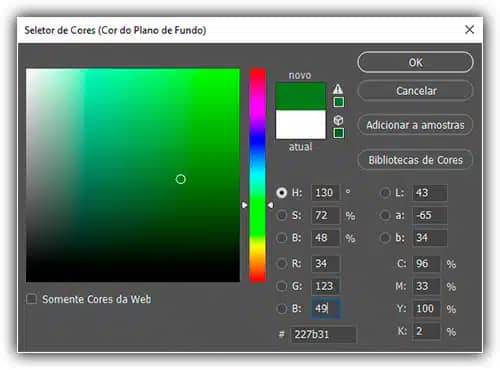Click the not web-safe cube icon
Screen dimensions: 500x370
tap(338, 120)
